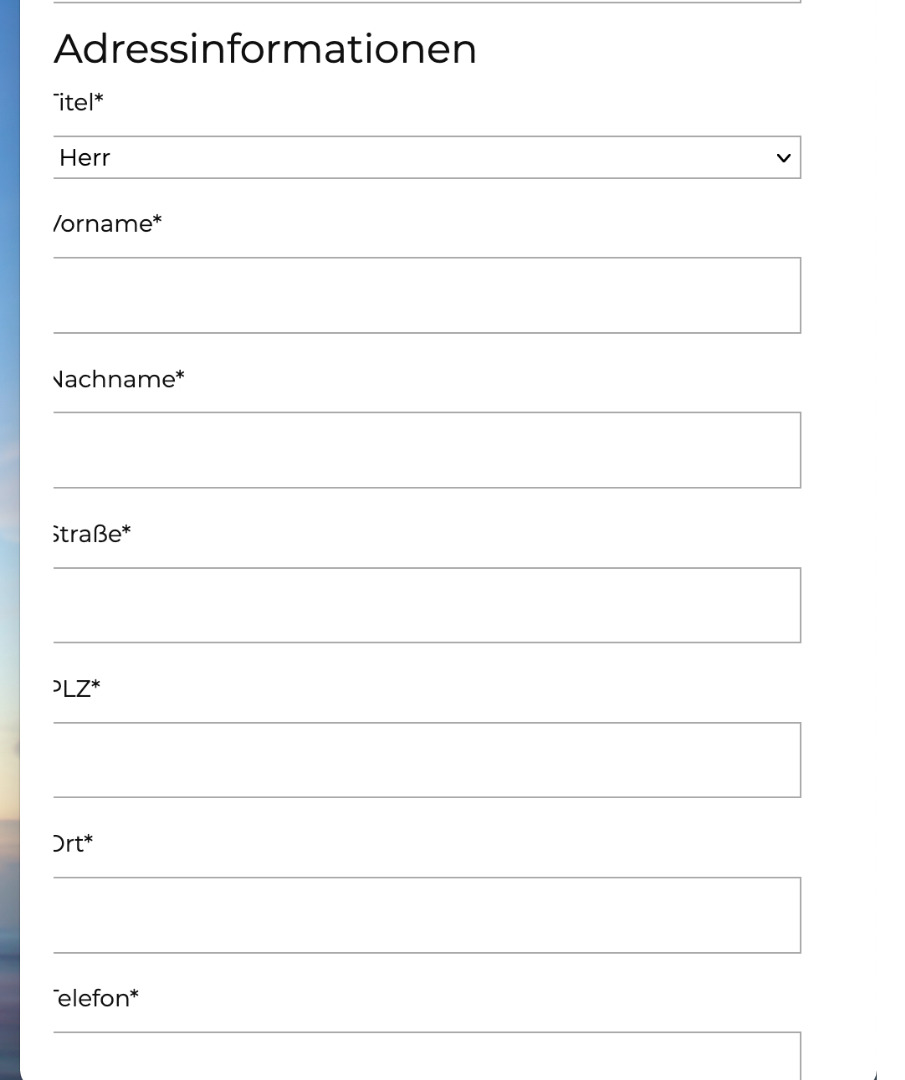This screenshot has height=1080, width=905.
Task: Click the Vorname* label text
Action: 106,224
